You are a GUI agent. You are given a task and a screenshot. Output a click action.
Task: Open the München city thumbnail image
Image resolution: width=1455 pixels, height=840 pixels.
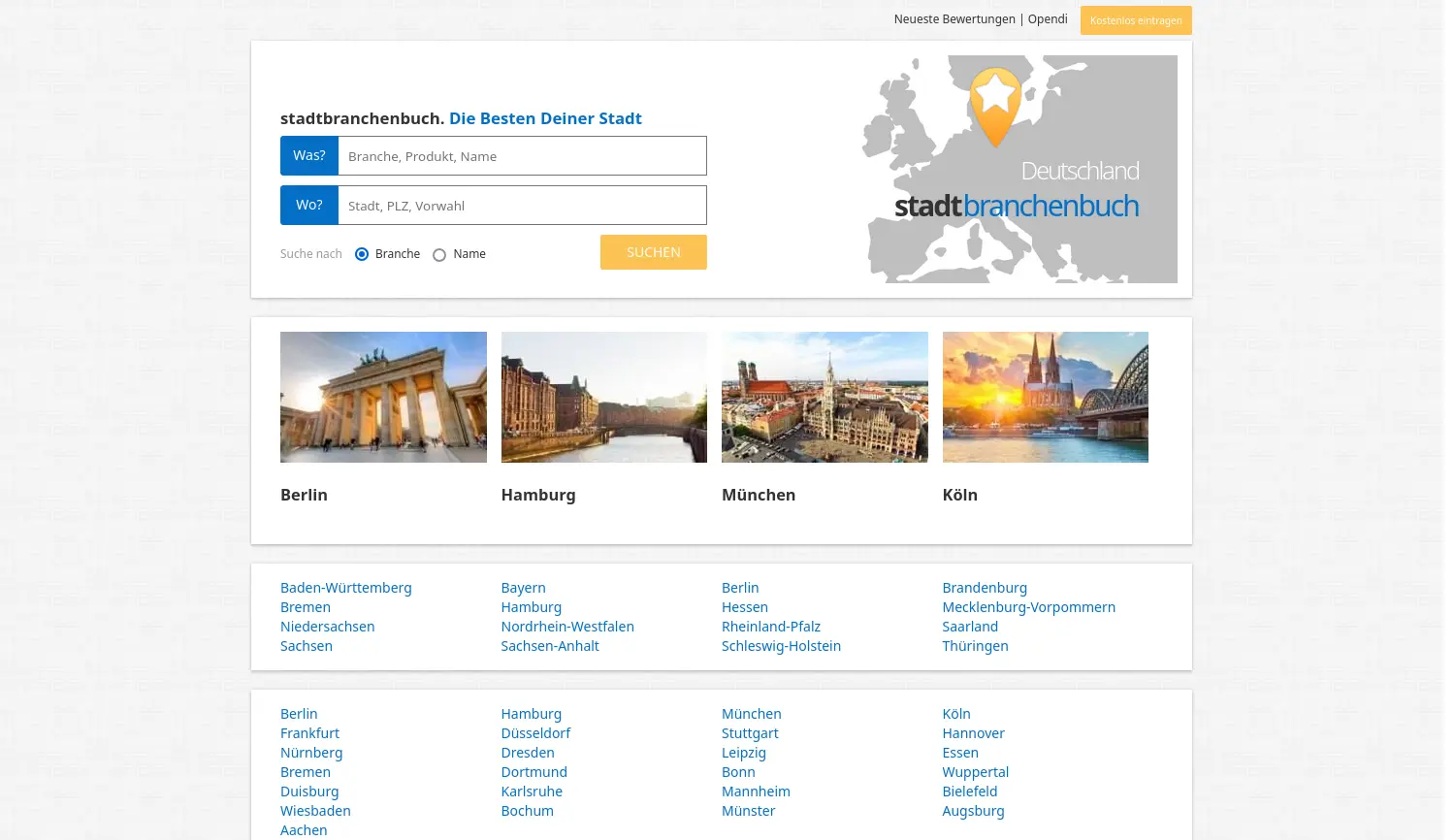(x=824, y=397)
